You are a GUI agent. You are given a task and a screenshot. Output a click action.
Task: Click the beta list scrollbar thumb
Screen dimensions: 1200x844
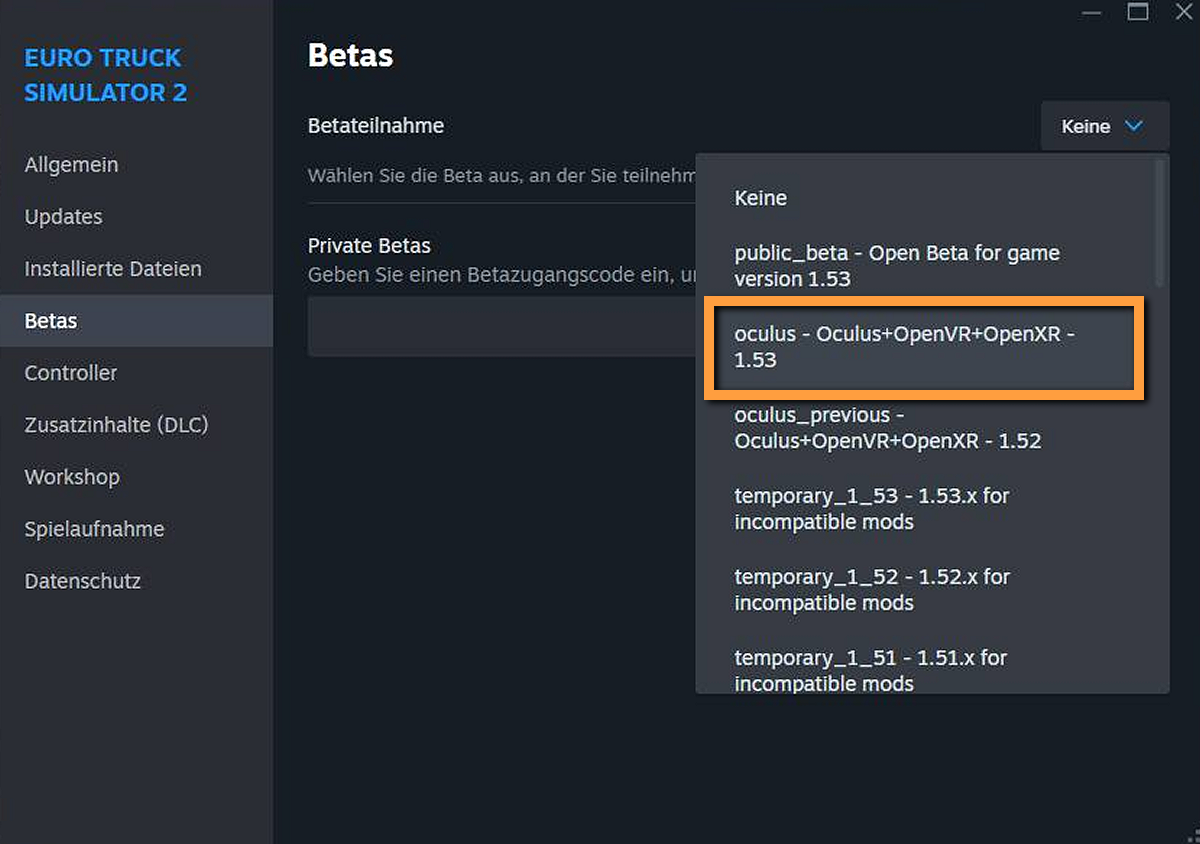[1160, 222]
